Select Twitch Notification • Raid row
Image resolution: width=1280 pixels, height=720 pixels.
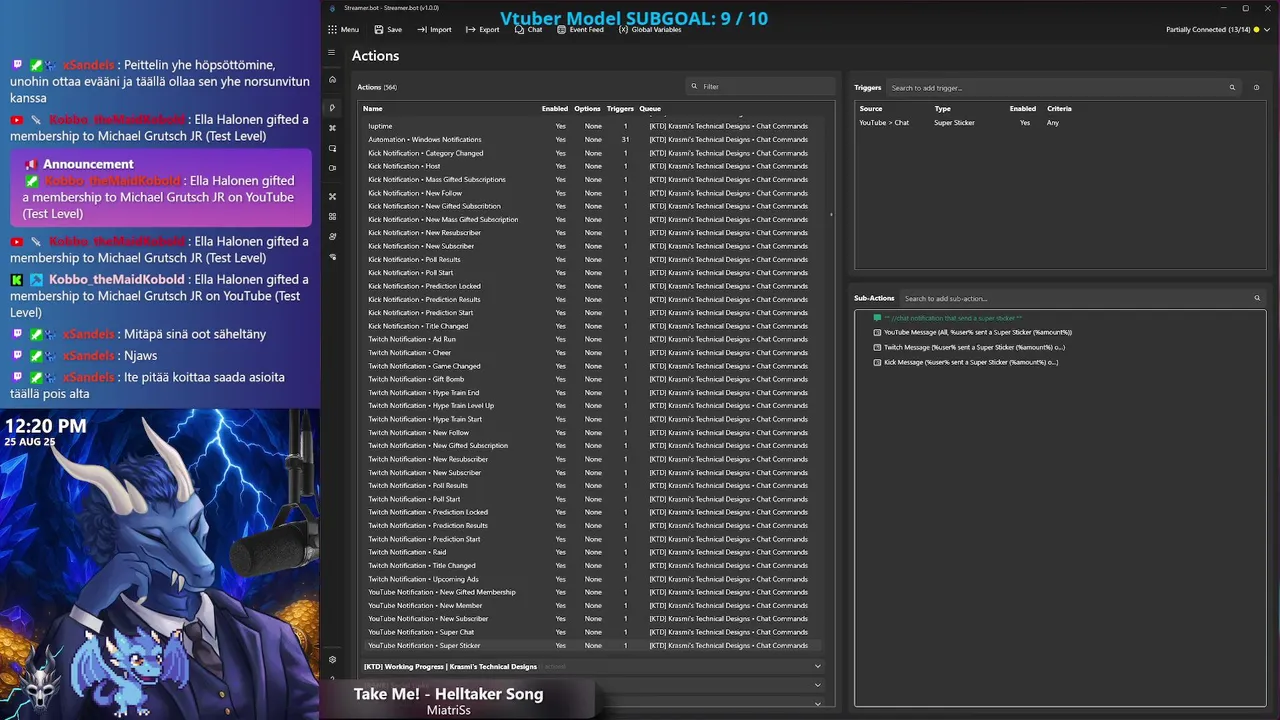click(590, 552)
